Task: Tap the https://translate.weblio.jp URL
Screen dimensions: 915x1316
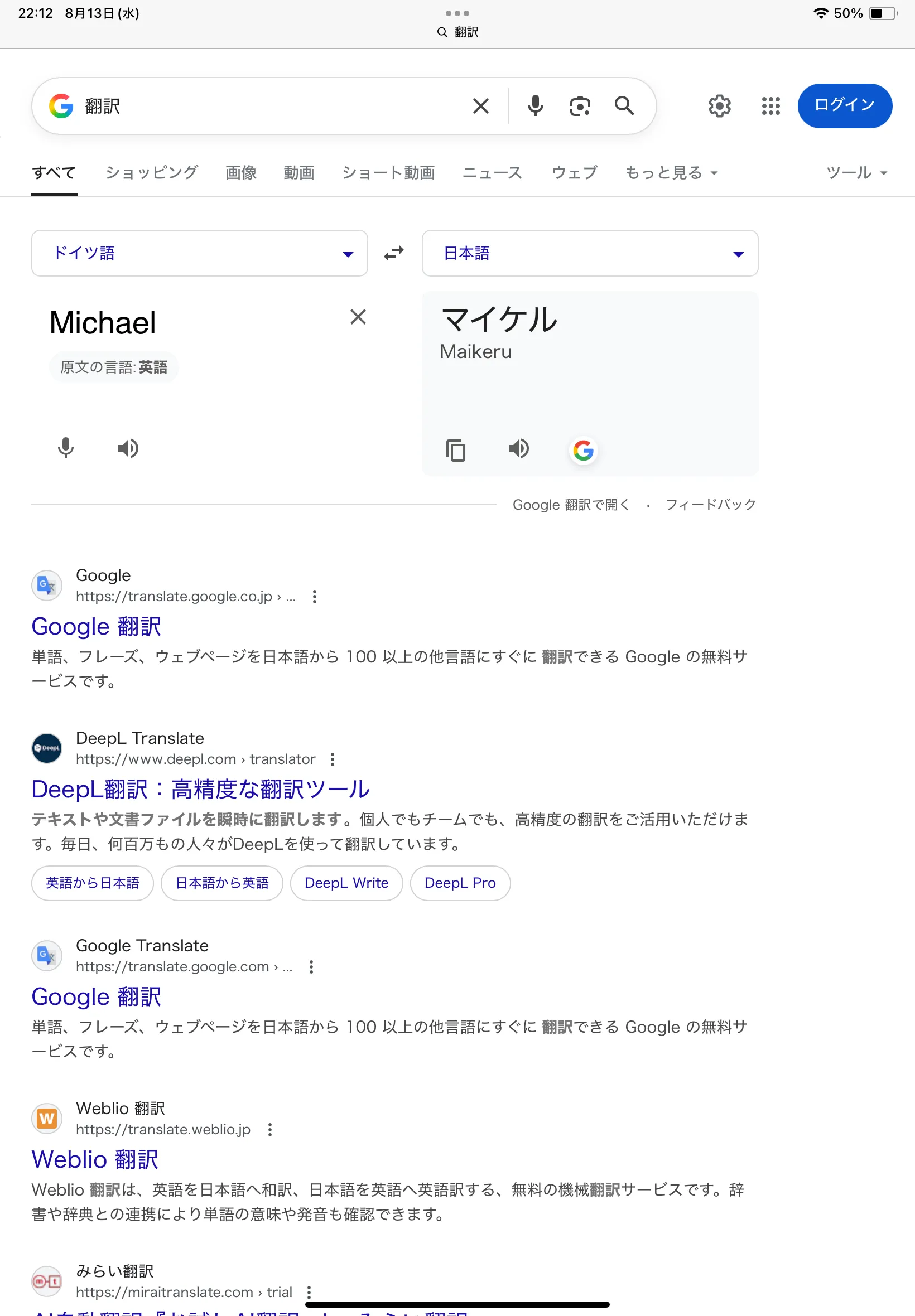Action: 163,1130
